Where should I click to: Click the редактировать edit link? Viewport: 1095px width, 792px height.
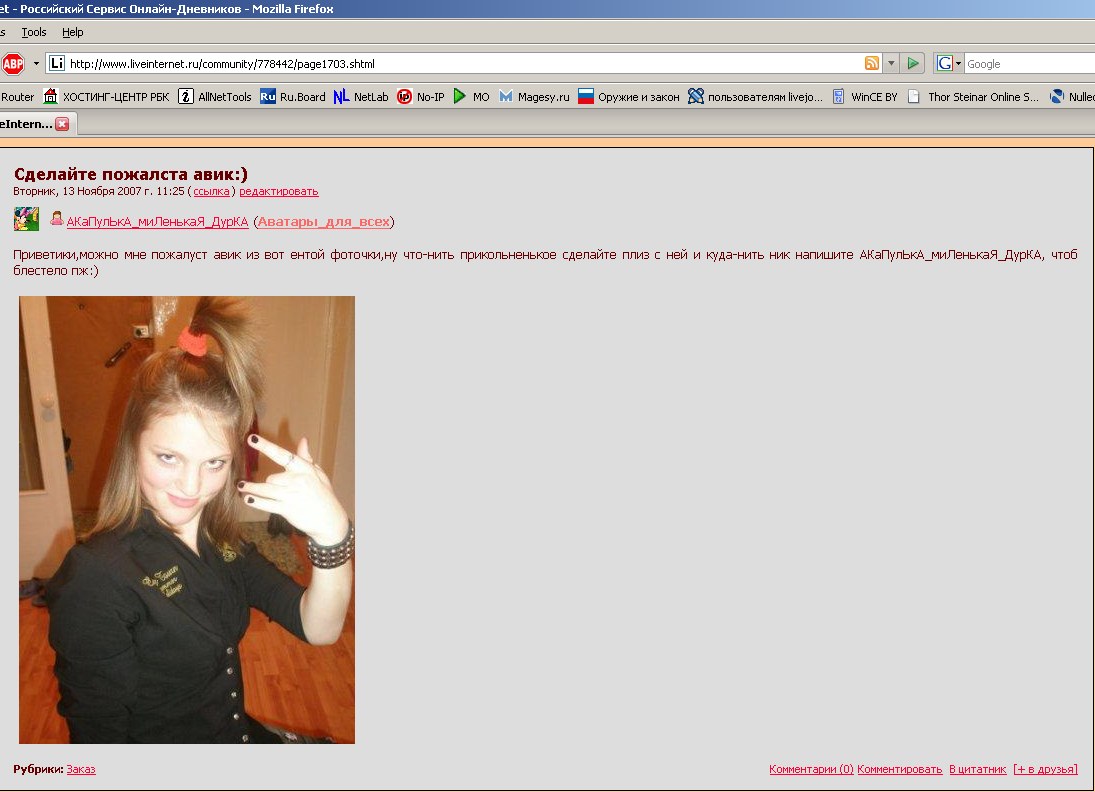click(x=278, y=191)
